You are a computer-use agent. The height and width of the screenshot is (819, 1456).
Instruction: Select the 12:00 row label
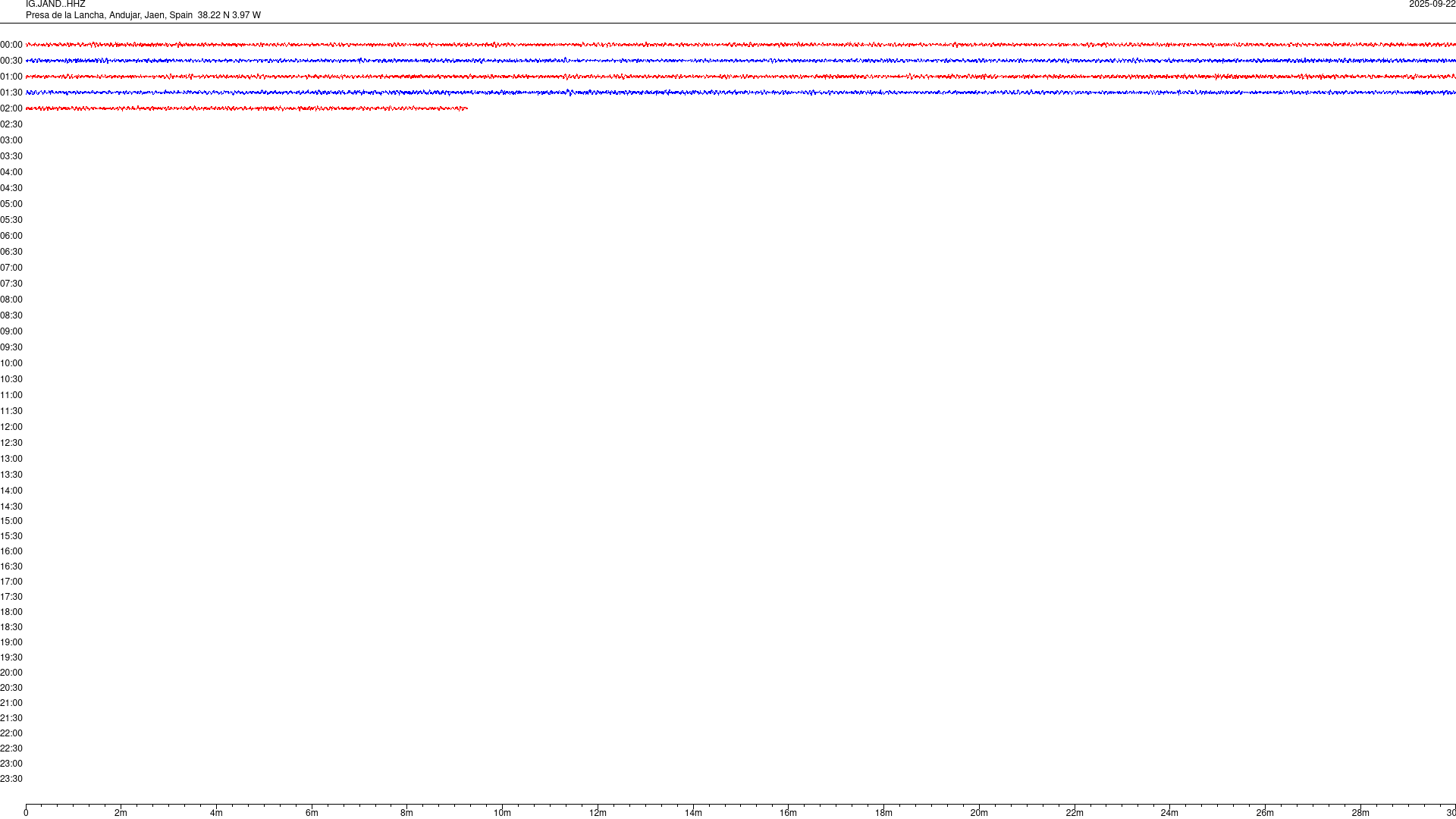[11, 427]
